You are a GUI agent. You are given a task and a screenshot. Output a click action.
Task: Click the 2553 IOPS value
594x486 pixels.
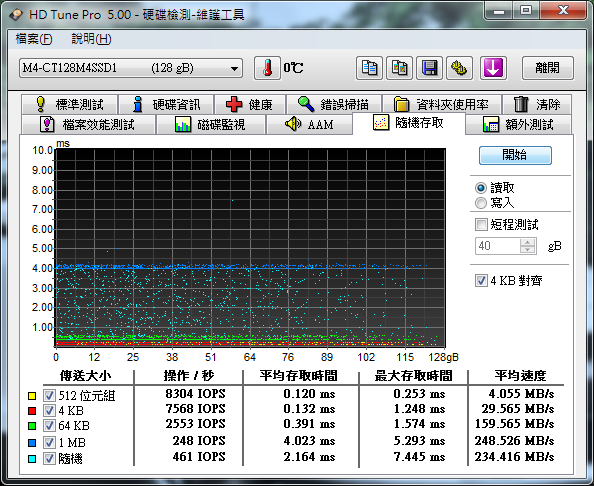click(x=195, y=423)
